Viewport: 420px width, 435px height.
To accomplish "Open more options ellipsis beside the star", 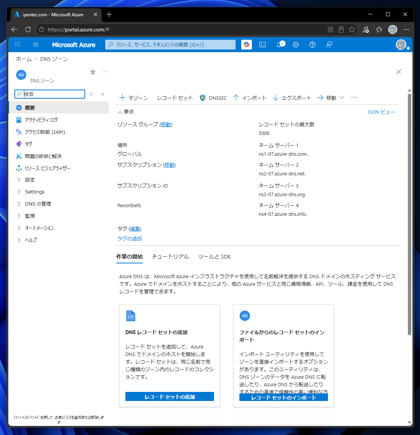I will 105,72.
